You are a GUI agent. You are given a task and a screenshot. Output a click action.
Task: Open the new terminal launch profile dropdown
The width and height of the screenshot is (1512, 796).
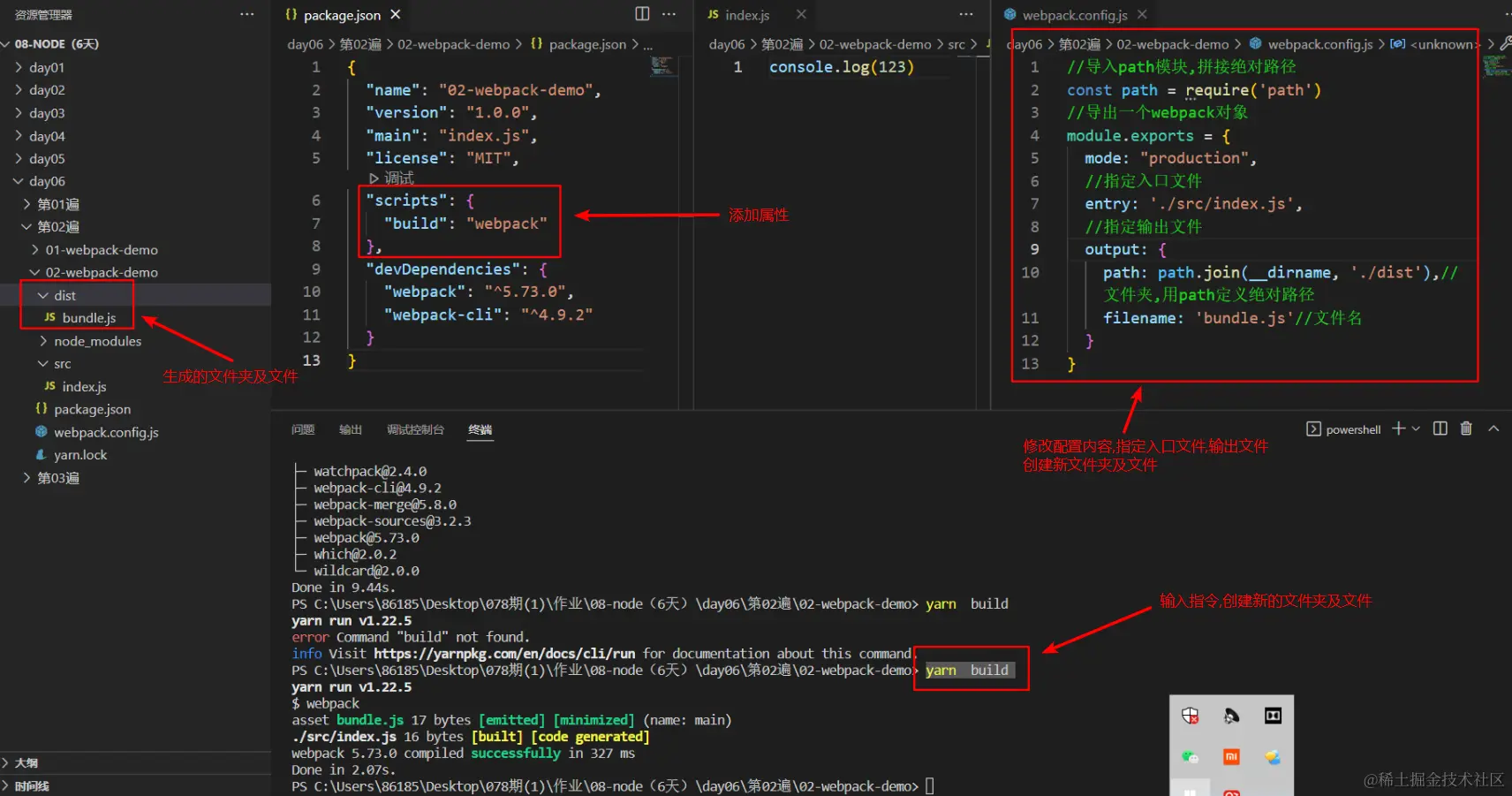click(x=1416, y=428)
